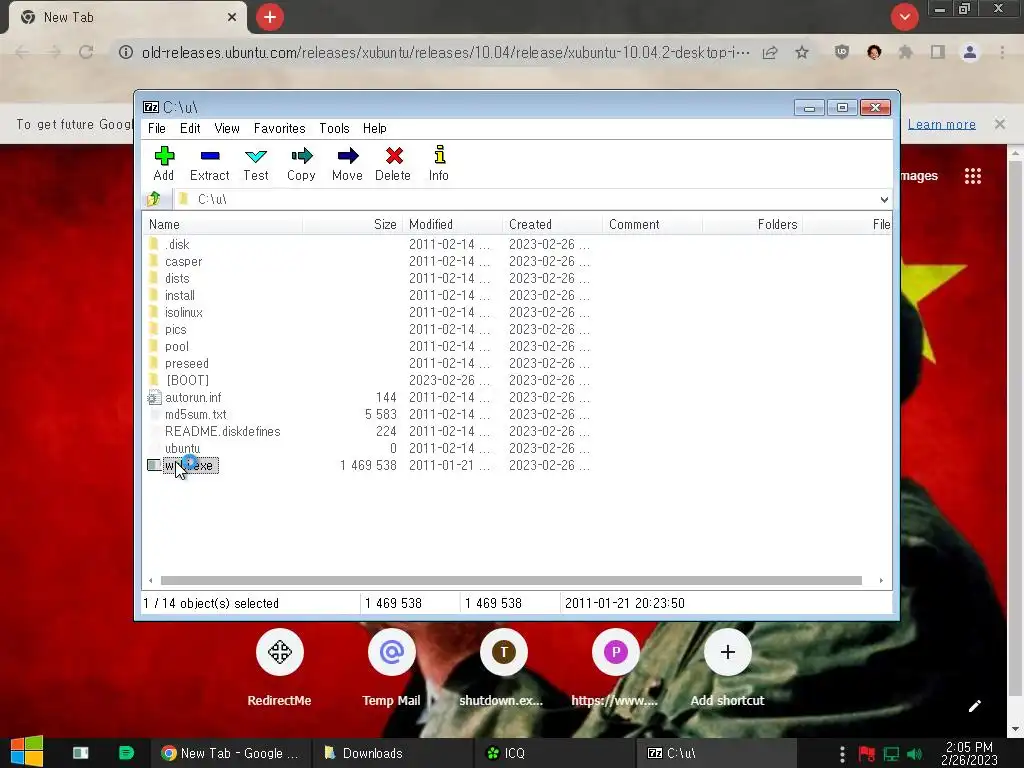Image resolution: width=1024 pixels, height=768 pixels.
Task: Open the Info tool in 7-Zip
Action: pyautogui.click(x=439, y=163)
